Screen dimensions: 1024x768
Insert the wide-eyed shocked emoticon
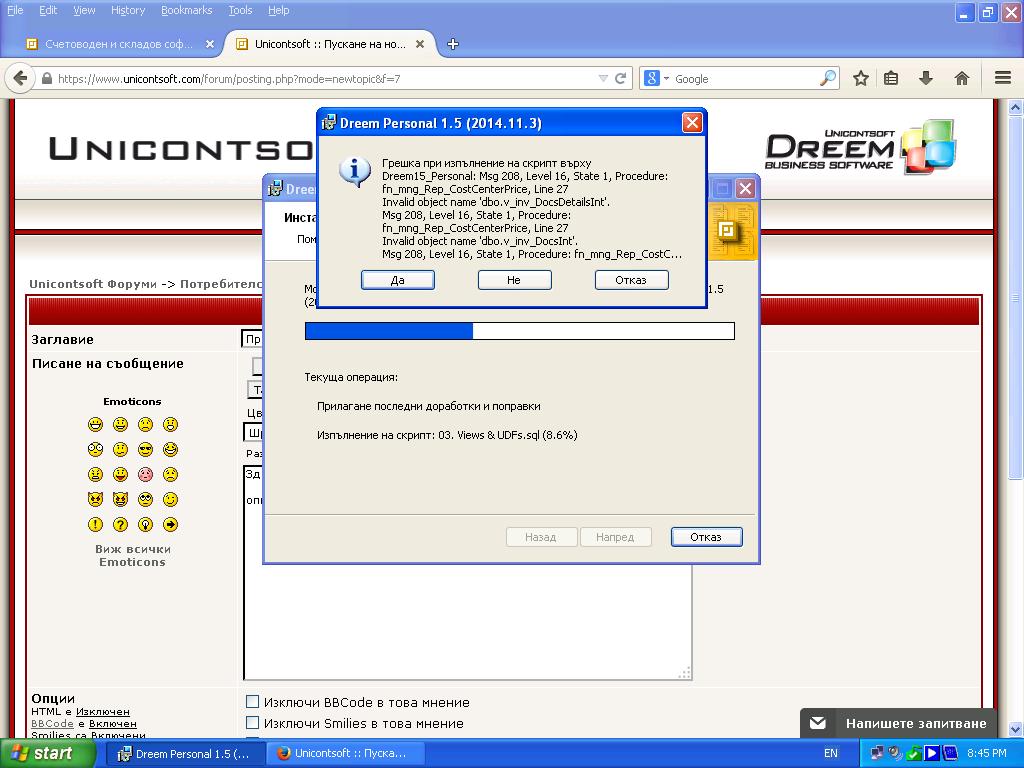coord(95,449)
